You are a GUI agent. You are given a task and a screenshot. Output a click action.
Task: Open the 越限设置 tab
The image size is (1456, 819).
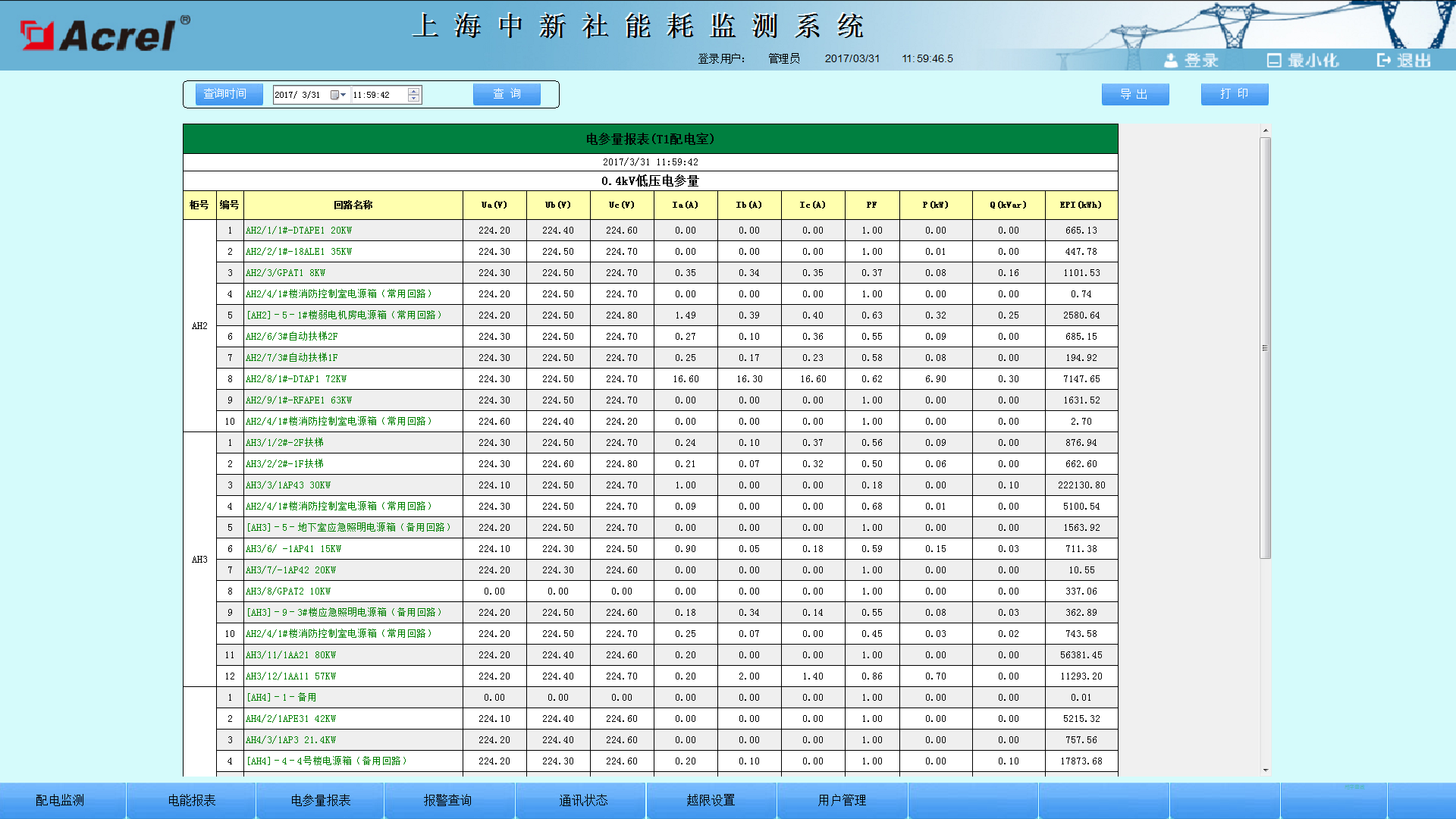[711, 800]
